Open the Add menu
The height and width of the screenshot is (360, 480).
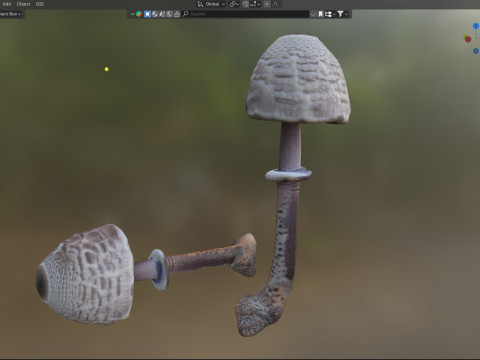[x=7, y=4]
